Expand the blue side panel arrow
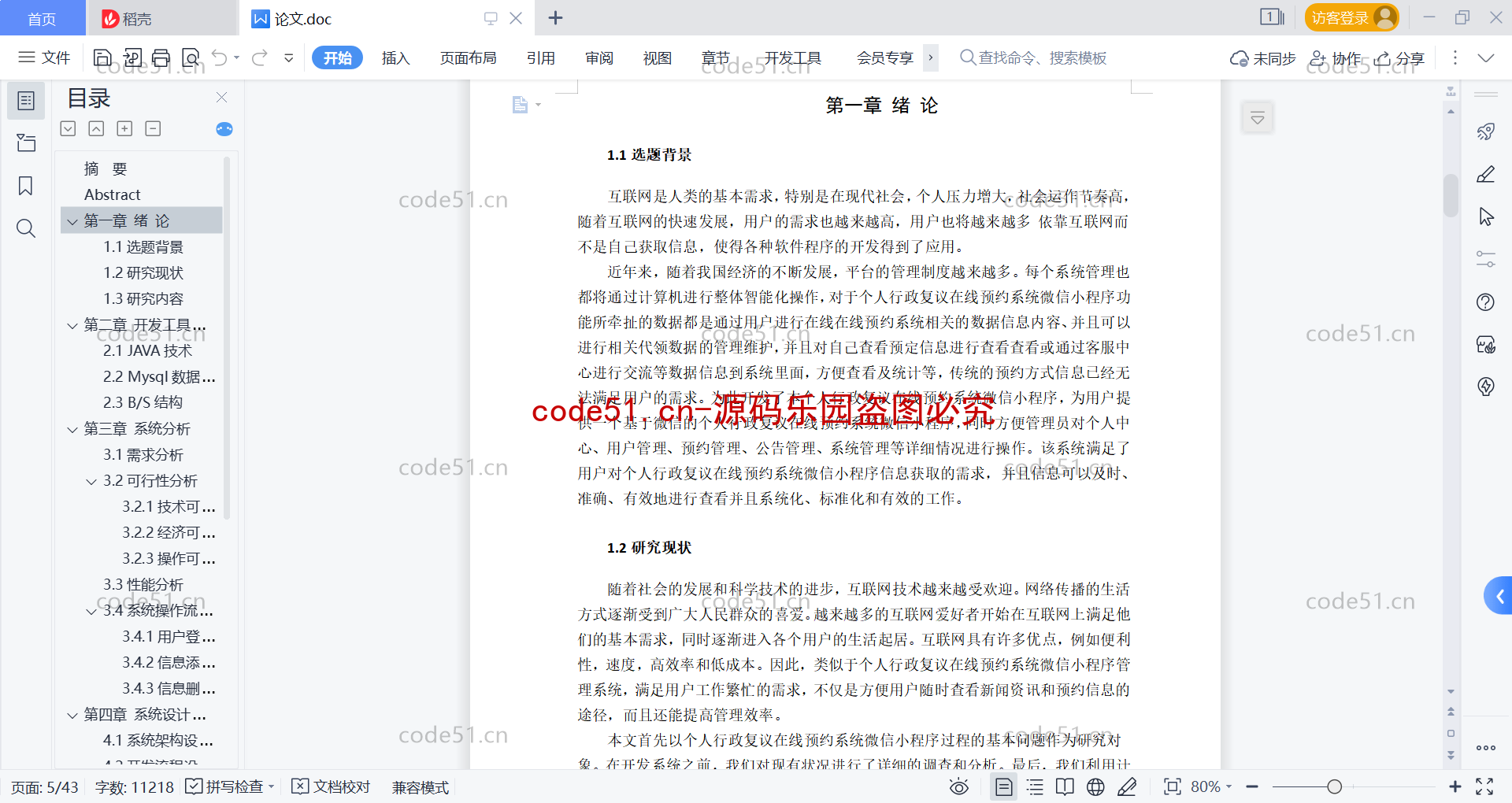Screen dimensions: 1512x803 click(1499, 596)
